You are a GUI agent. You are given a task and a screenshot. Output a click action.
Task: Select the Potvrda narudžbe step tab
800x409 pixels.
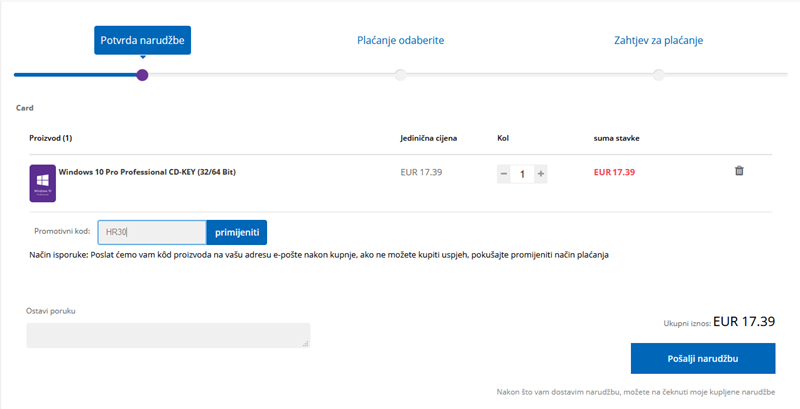pyautogui.click(x=142, y=41)
